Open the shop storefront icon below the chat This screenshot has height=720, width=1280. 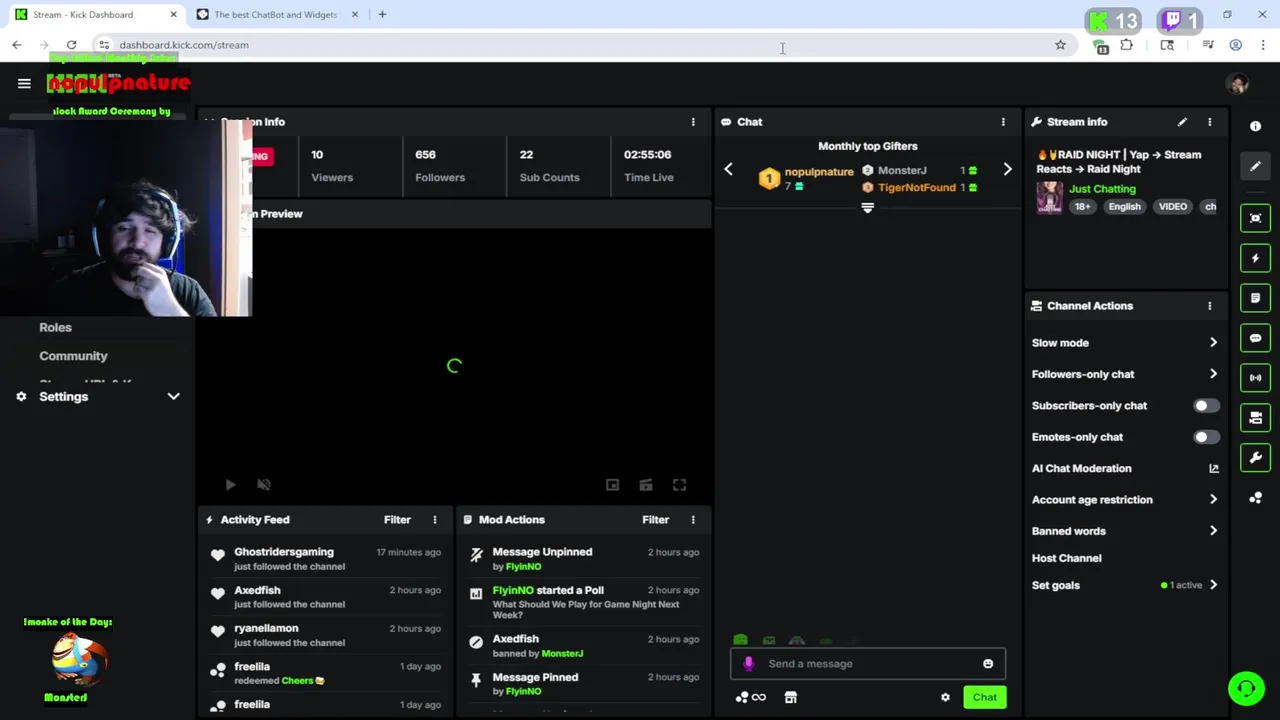pyautogui.click(x=790, y=698)
